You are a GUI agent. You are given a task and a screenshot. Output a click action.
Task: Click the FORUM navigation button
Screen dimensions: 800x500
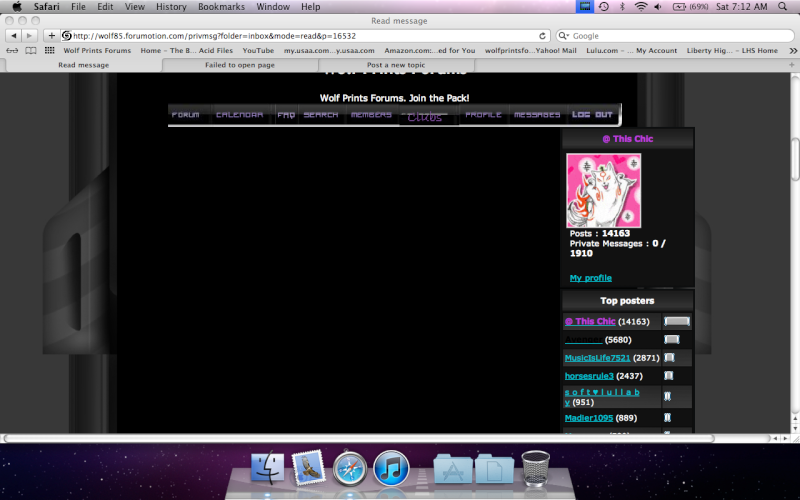point(186,115)
